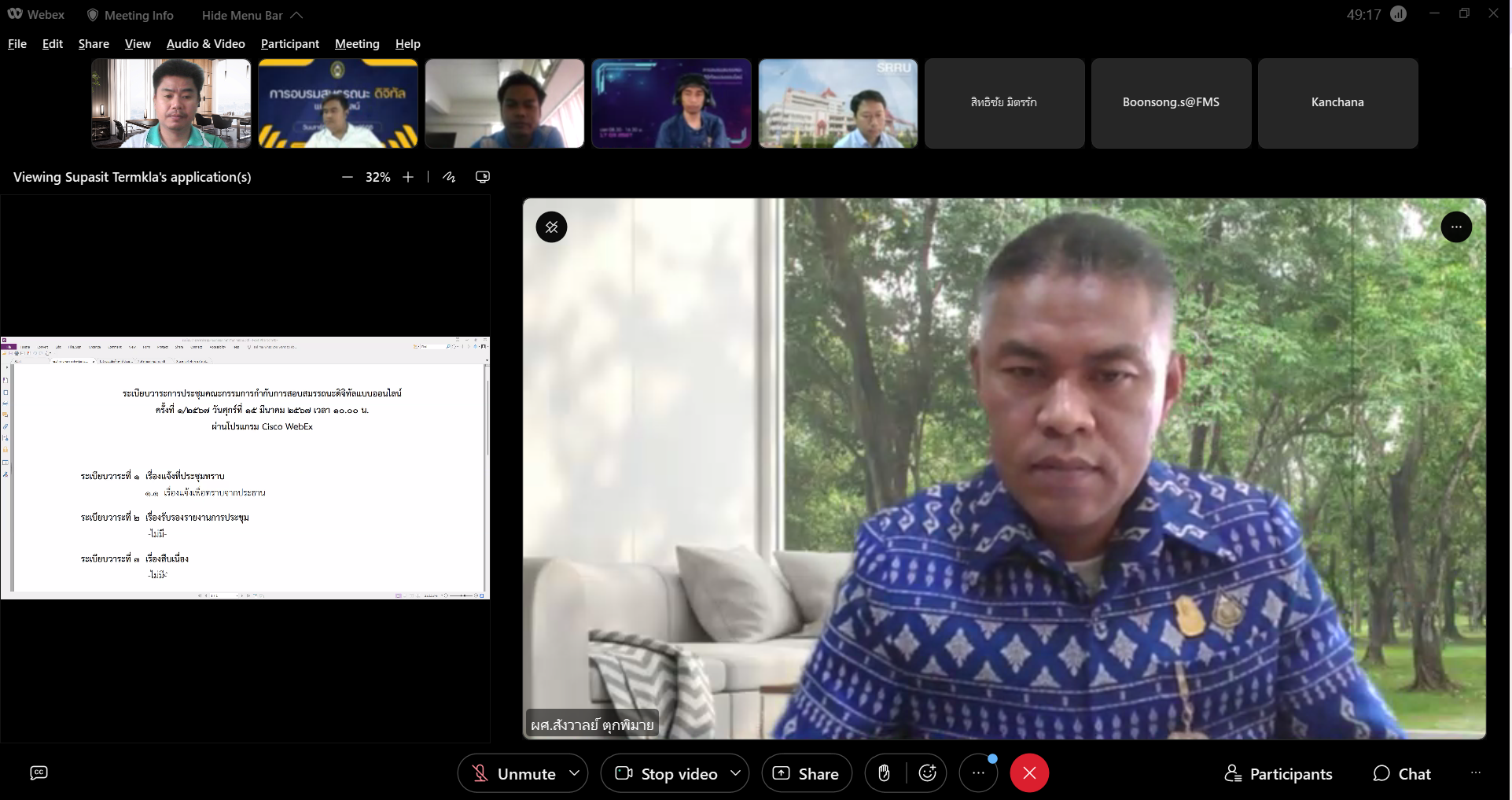Screen dimensions: 1512x800
Task: Expand video options arrow next to Stop video
Action: (x=736, y=773)
